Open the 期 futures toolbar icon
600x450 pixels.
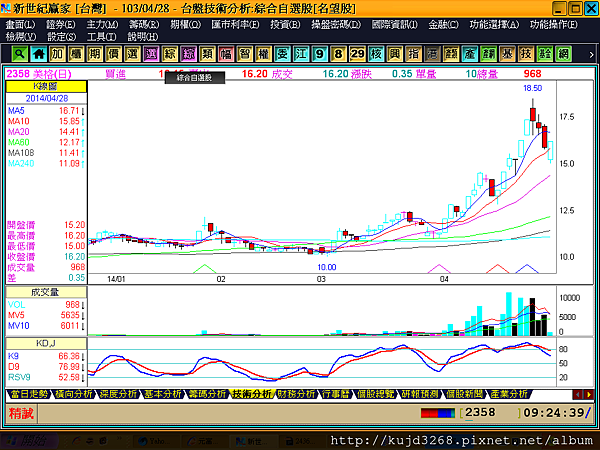click(95, 54)
